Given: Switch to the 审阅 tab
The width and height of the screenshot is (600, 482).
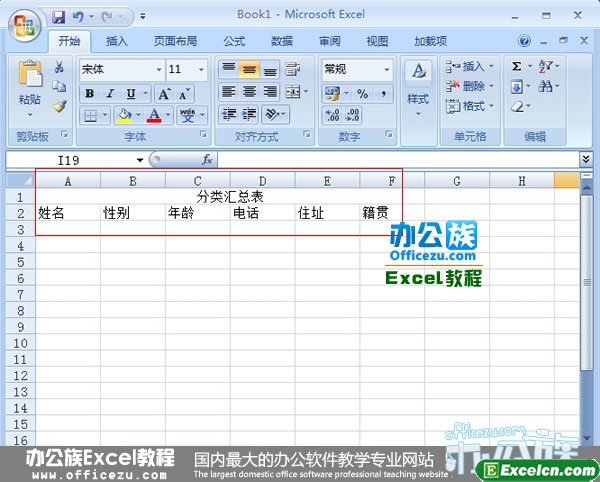Looking at the screenshot, I should pyautogui.click(x=330, y=41).
